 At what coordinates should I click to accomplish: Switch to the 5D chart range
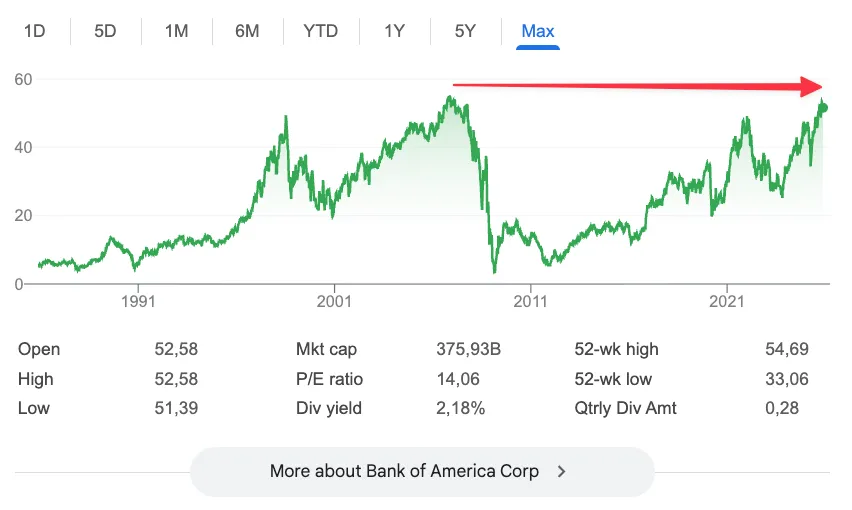coord(105,31)
